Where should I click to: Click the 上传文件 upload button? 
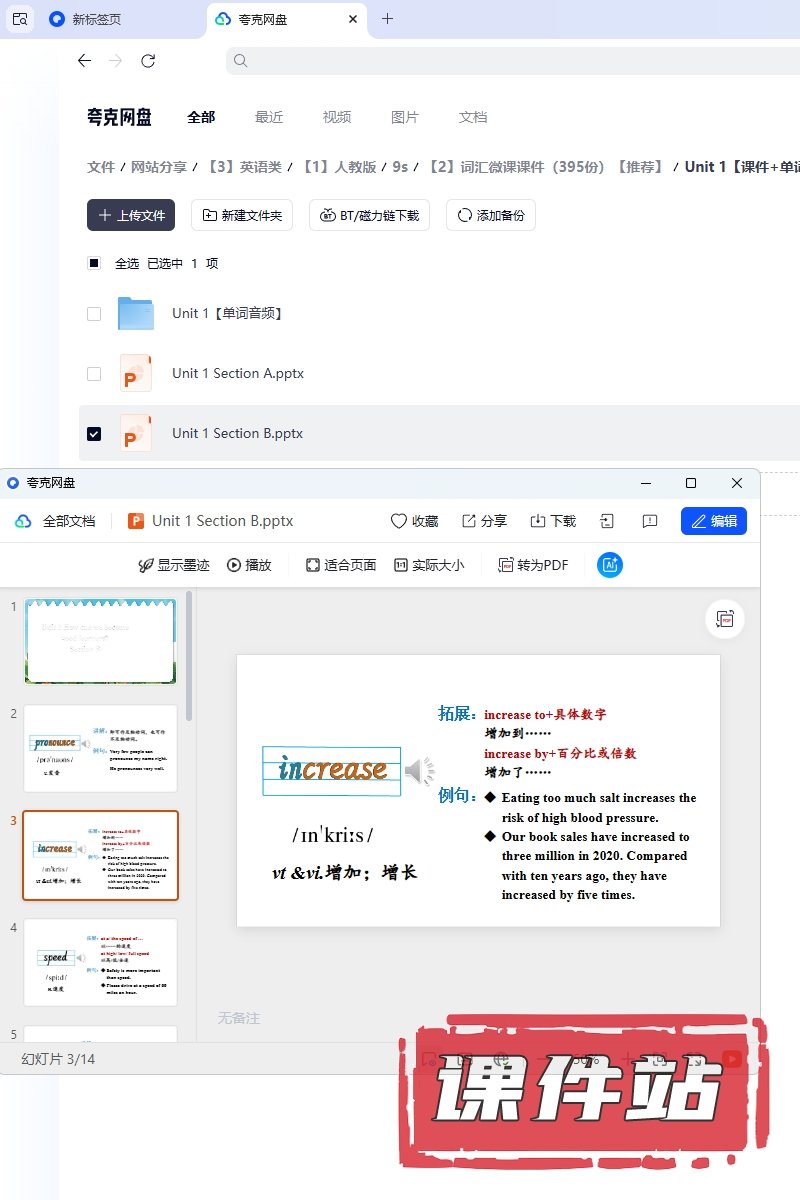(x=131, y=215)
